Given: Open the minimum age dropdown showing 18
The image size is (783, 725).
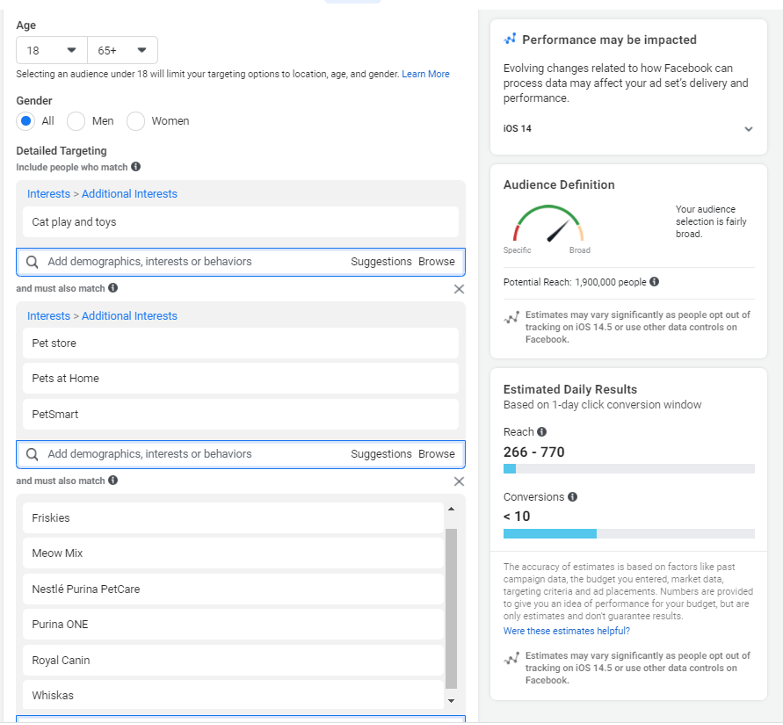Looking at the screenshot, I should click(x=52, y=50).
